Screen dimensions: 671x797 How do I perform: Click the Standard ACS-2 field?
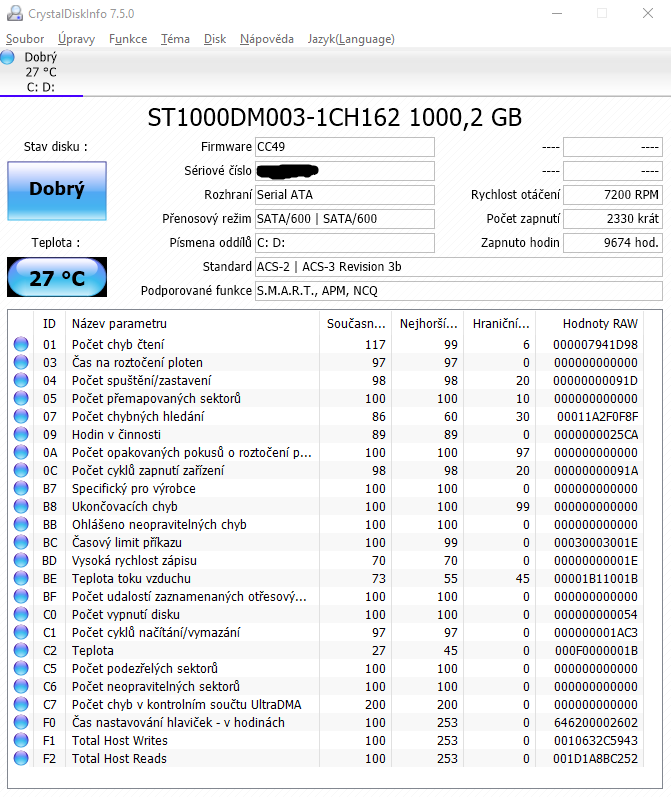click(x=459, y=267)
